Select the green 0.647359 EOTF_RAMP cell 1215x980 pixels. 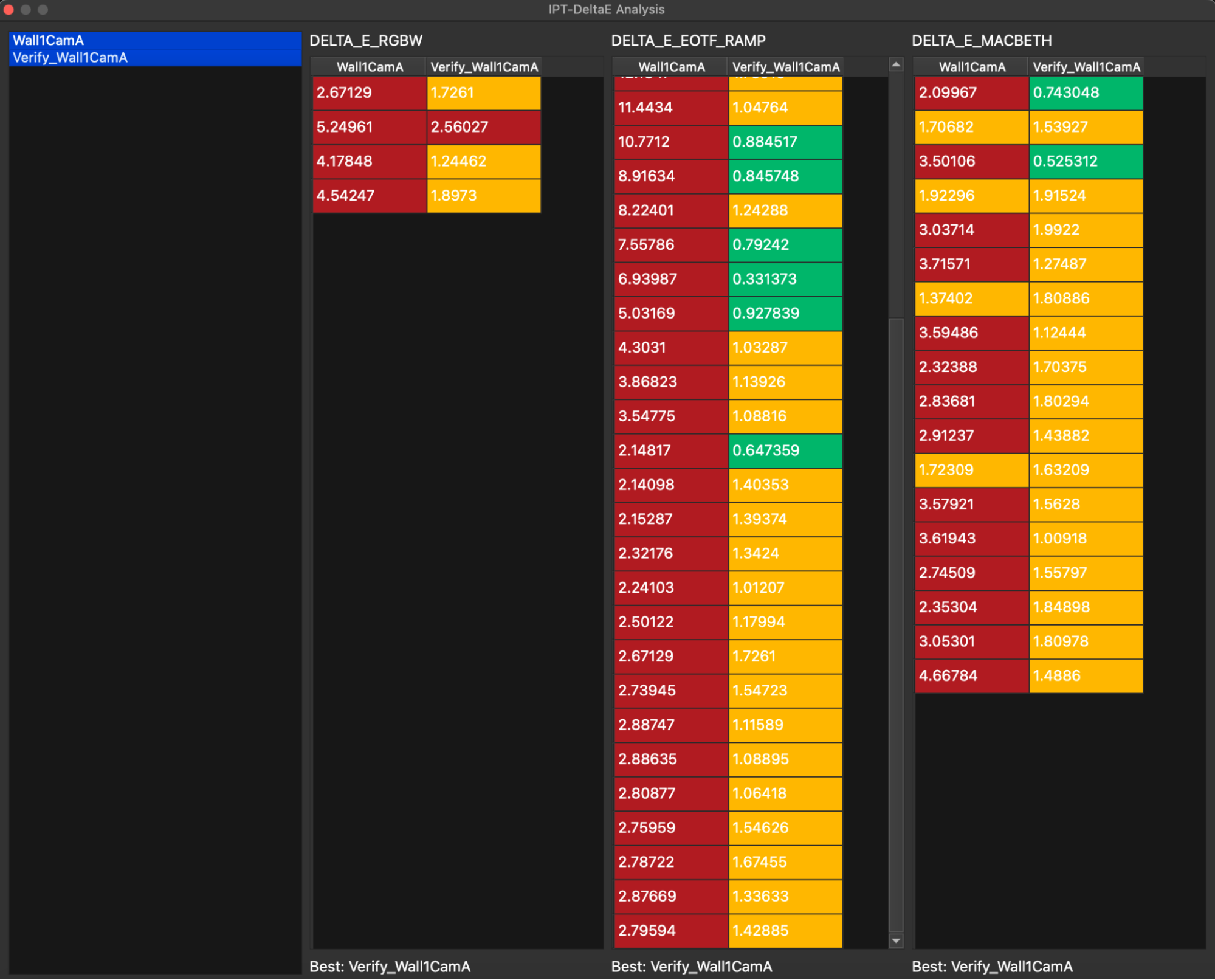785,450
